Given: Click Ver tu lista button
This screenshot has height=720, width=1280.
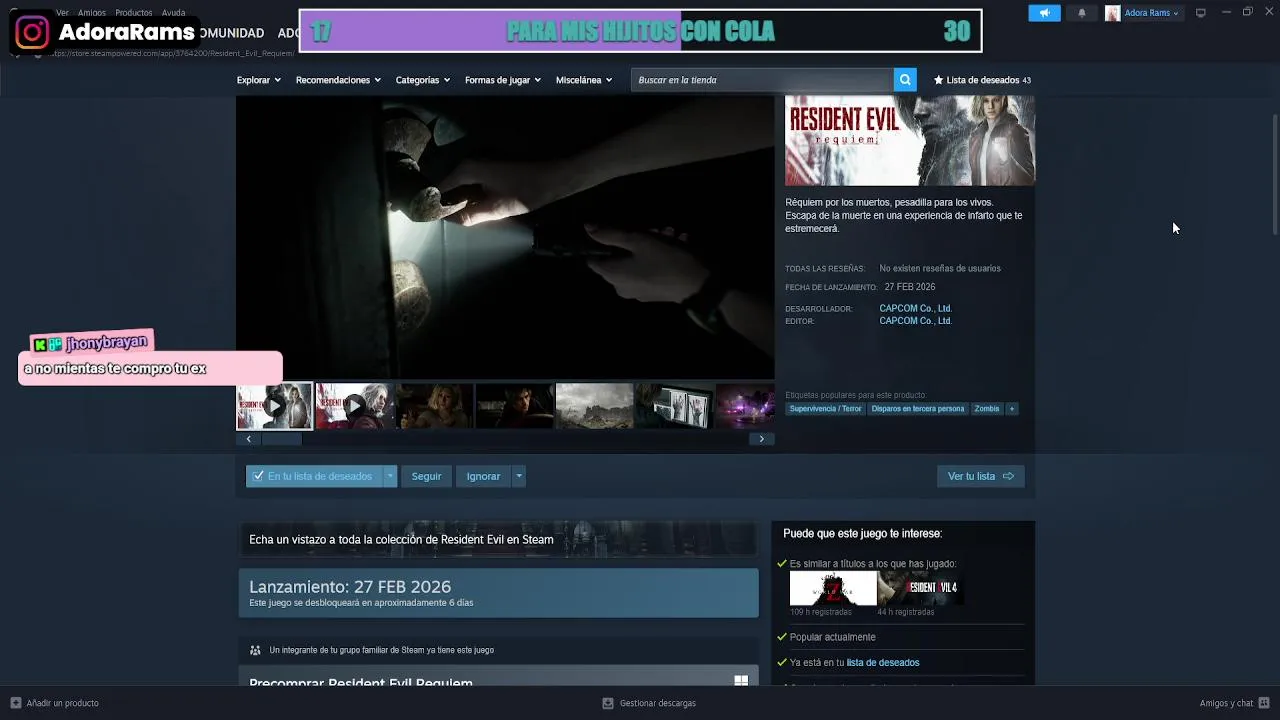Looking at the screenshot, I should (980, 476).
